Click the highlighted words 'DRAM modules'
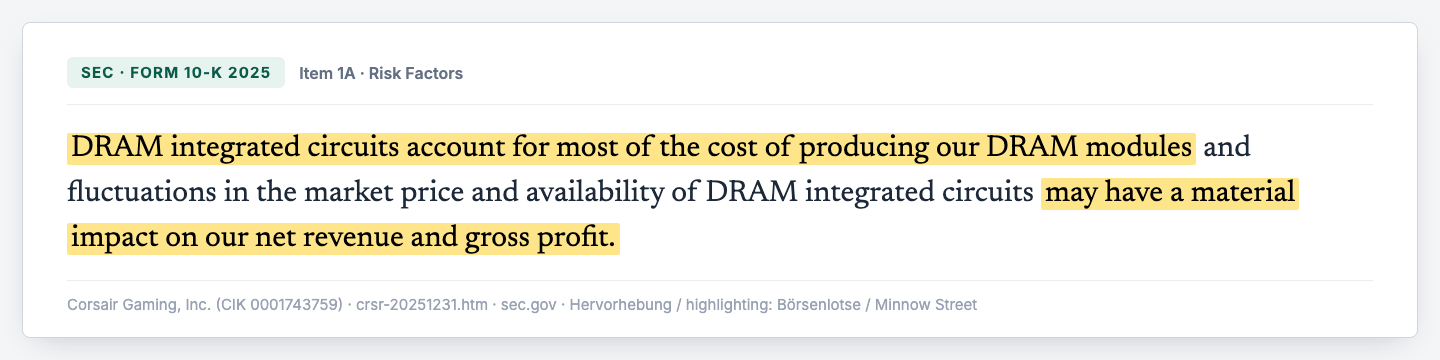The height and width of the screenshot is (360, 1440). coord(1090,148)
